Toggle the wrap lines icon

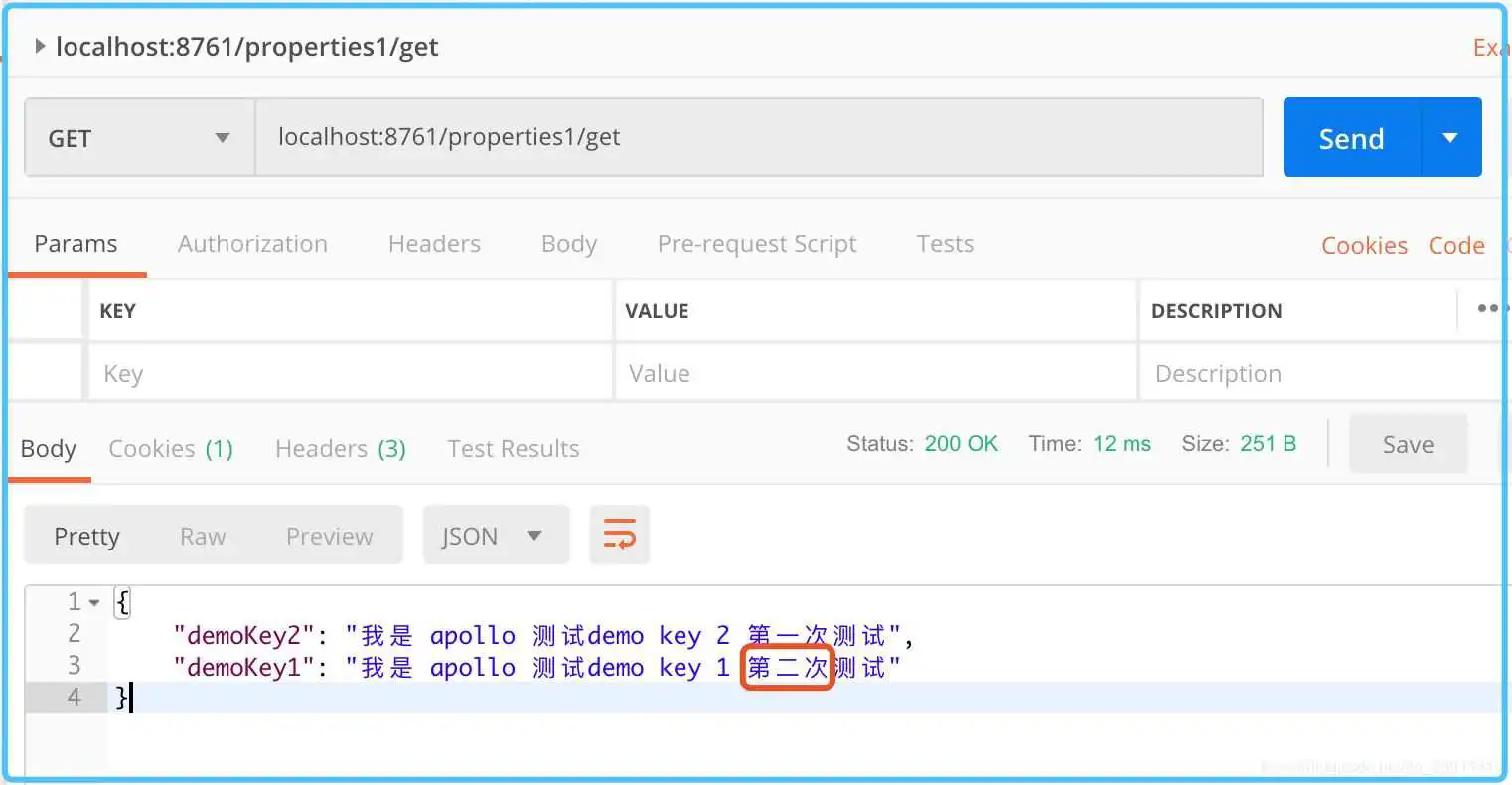619,535
